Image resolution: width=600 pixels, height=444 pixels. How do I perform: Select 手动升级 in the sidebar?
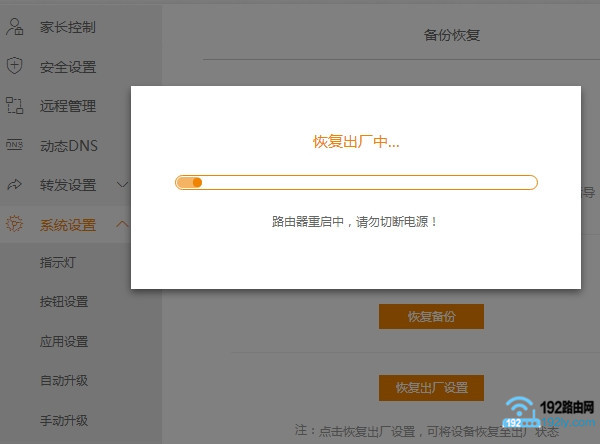(64, 419)
